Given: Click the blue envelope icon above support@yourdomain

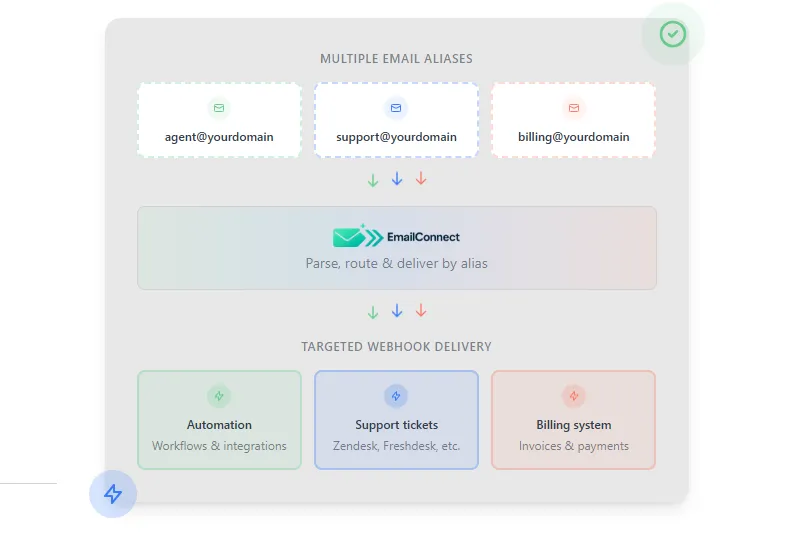Looking at the screenshot, I should coord(396,108).
